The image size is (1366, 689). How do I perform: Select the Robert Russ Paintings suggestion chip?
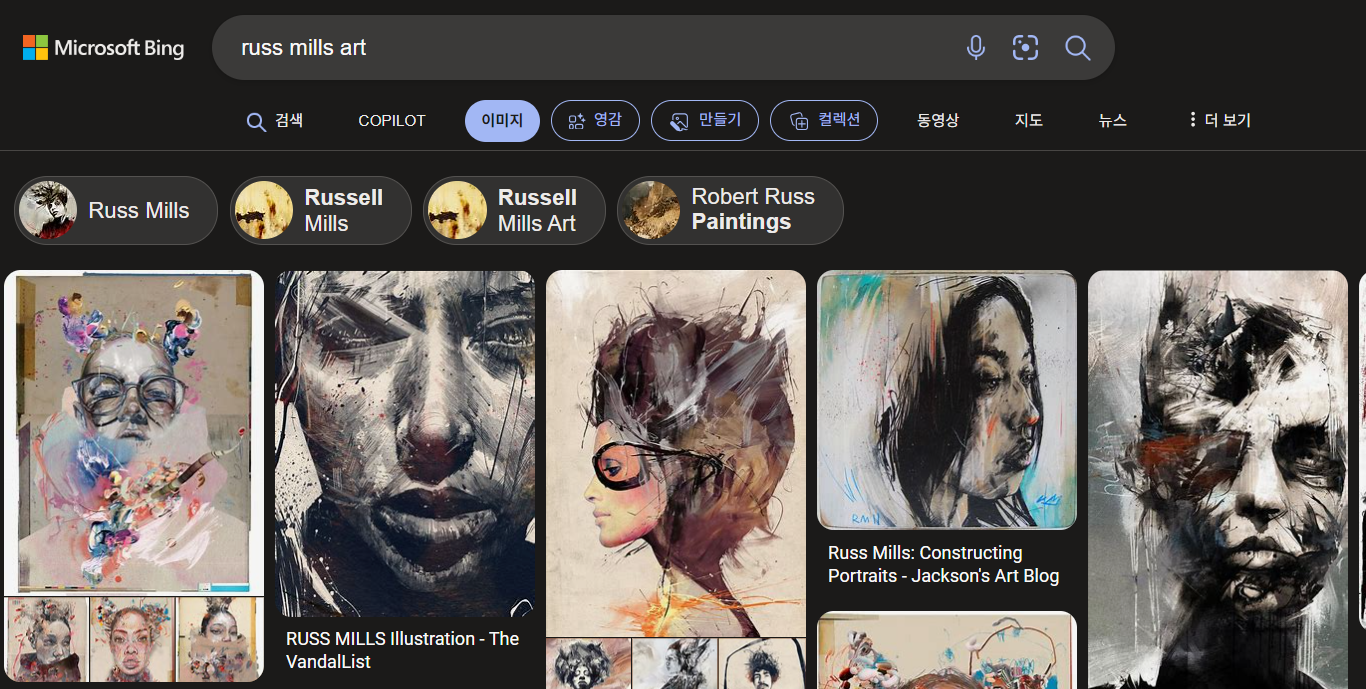tap(730, 210)
